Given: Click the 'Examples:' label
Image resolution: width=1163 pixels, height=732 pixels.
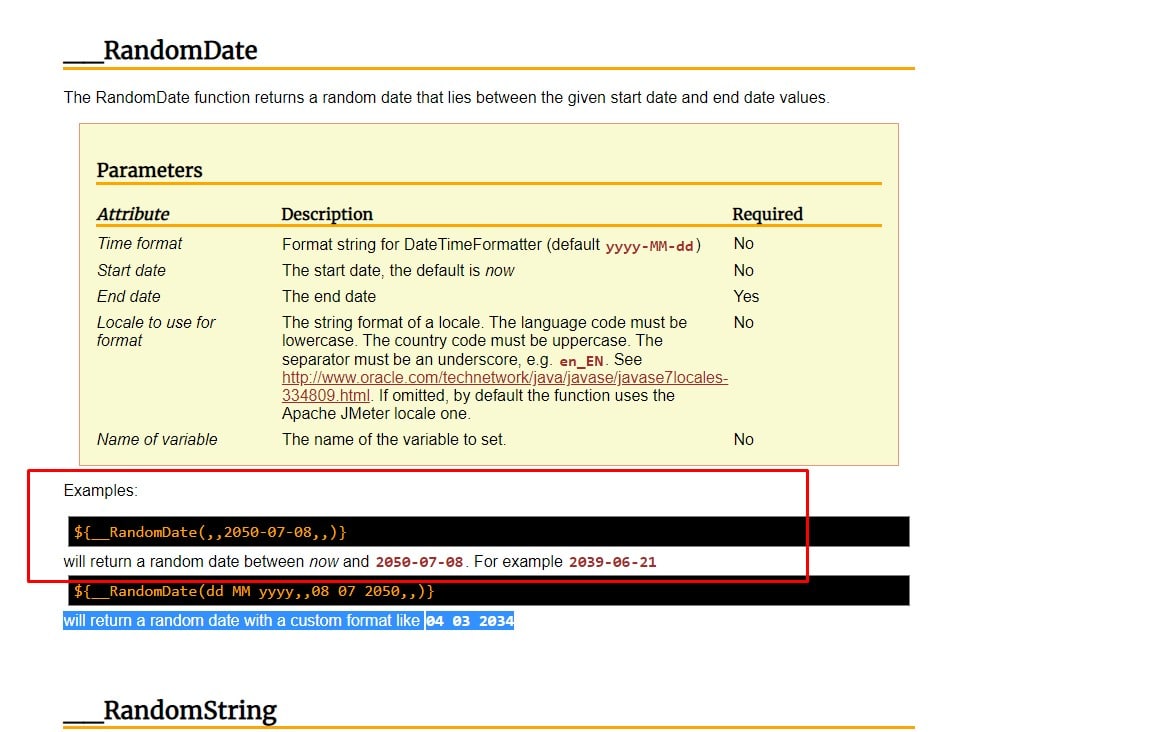Looking at the screenshot, I should pos(101,491).
